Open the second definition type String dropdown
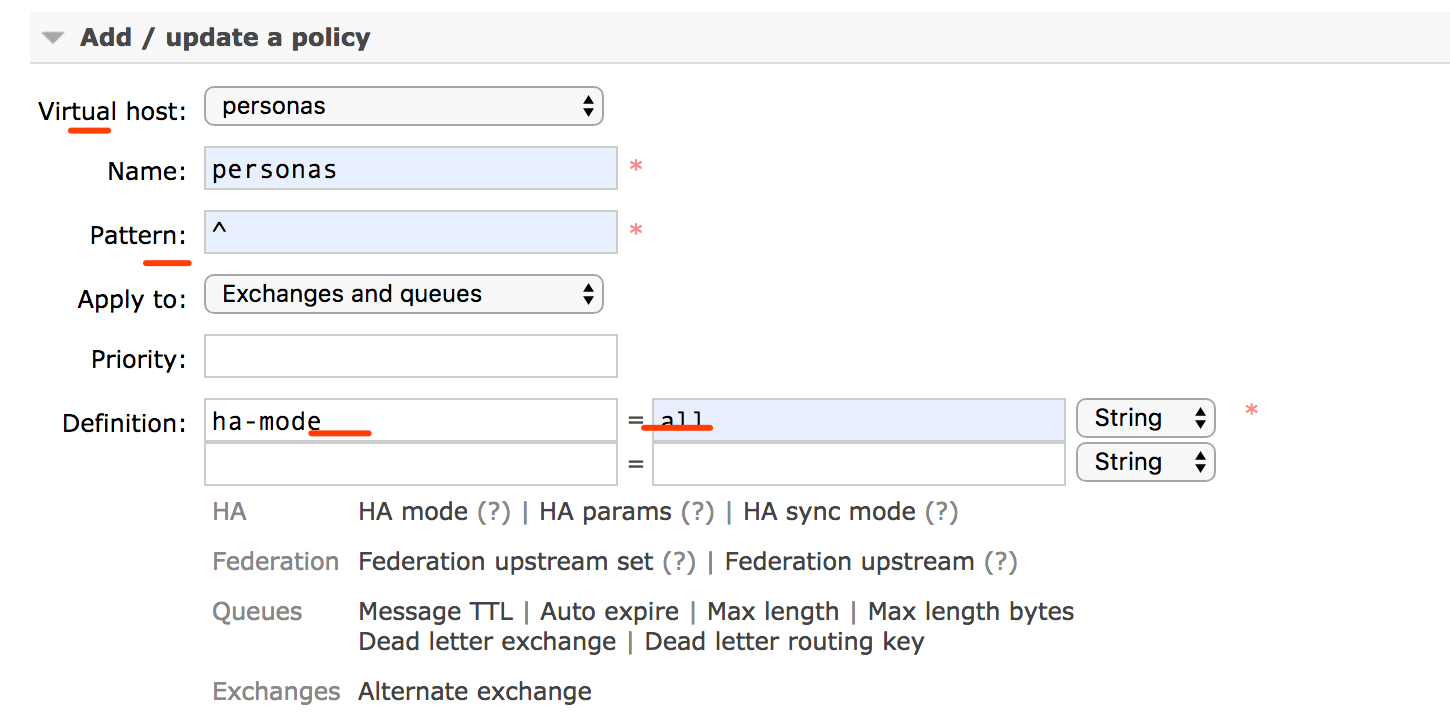 [x=1145, y=462]
